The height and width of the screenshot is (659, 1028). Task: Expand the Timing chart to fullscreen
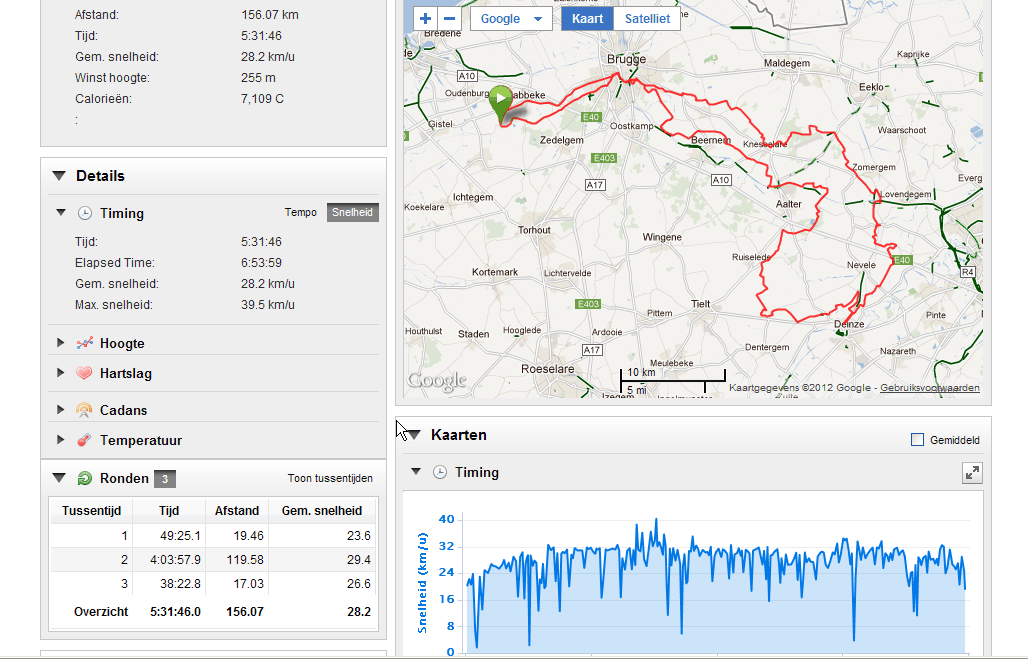(972, 473)
